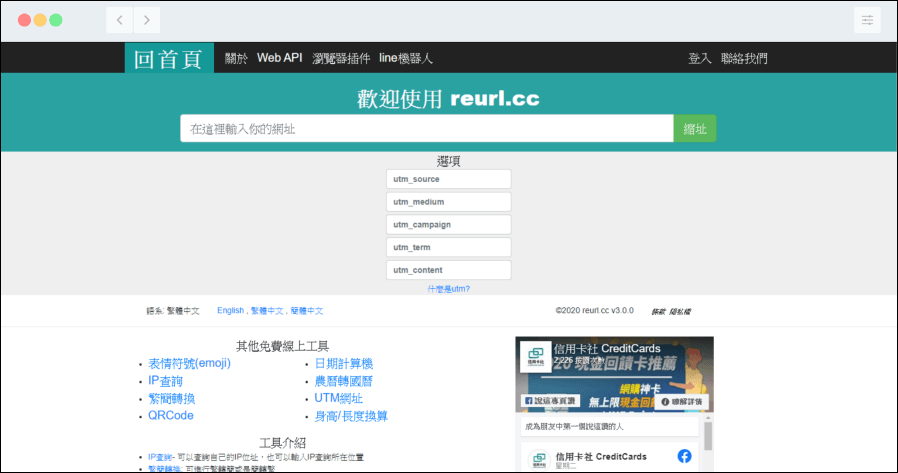Open the 瀏覽器插件 menu item
This screenshot has height=473, width=898.
click(341, 58)
